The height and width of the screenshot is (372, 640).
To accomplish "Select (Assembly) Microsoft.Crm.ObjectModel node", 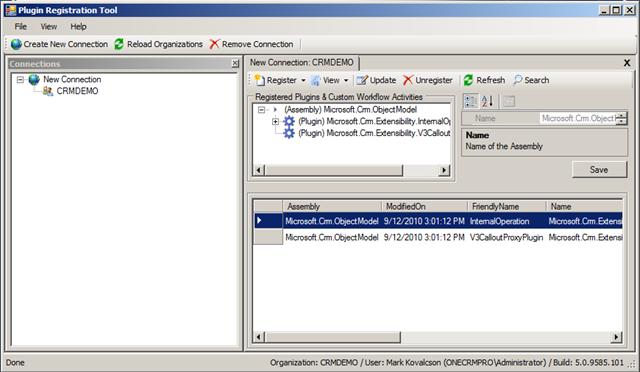I will point(351,109).
